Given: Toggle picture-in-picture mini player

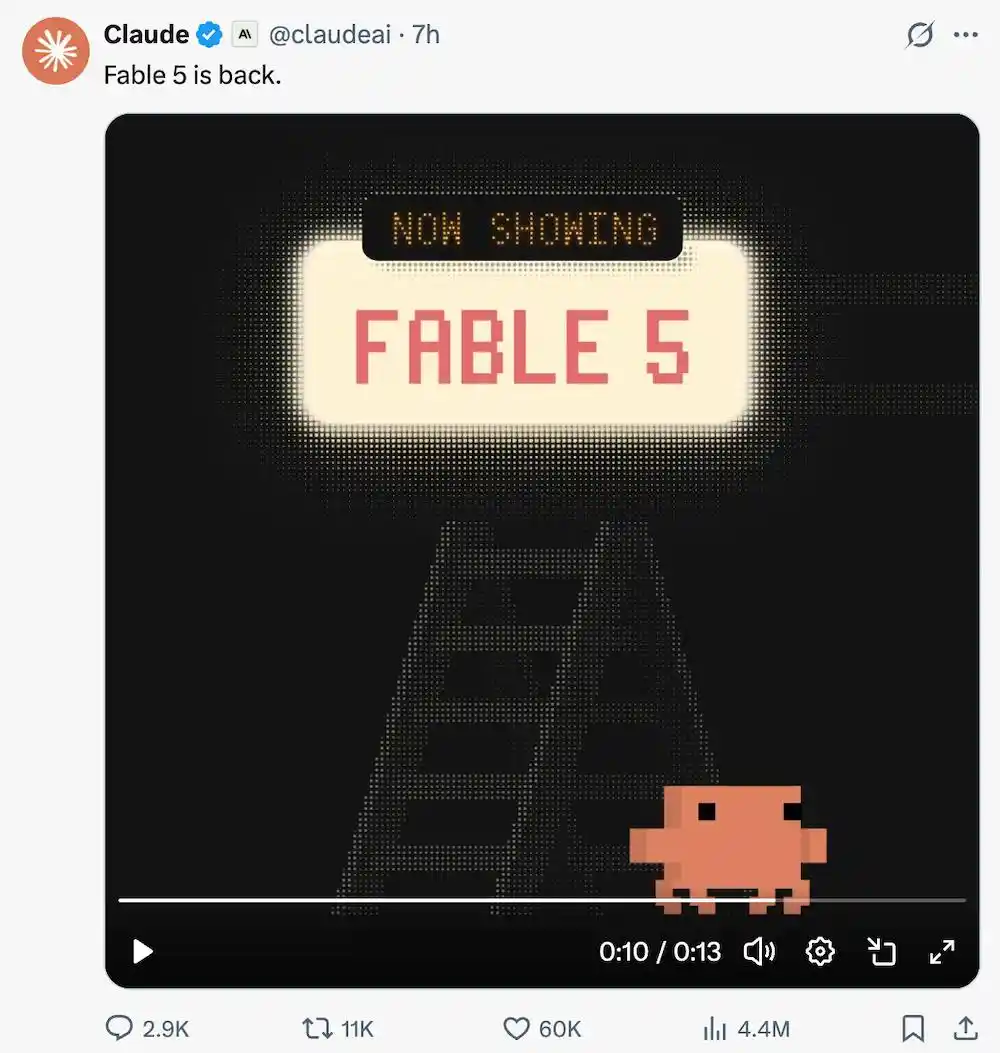Looking at the screenshot, I should [x=881, y=952].
